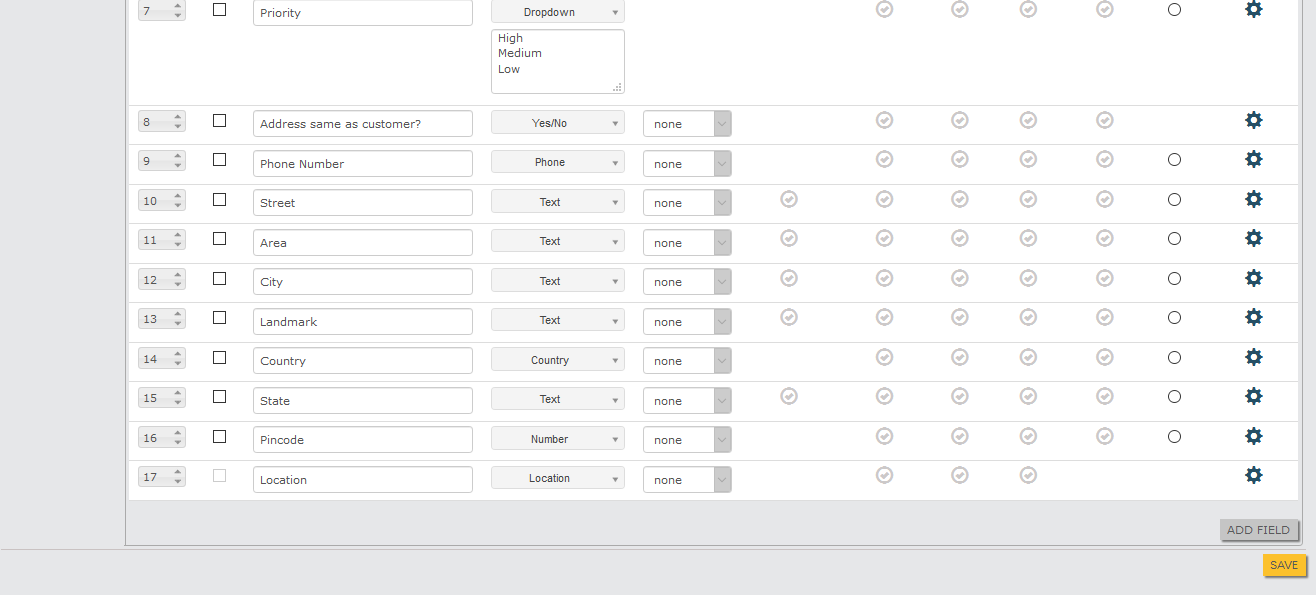Click the ADD FIELD button
This screenshot has width=1316, height=595.
point(1259,530)
